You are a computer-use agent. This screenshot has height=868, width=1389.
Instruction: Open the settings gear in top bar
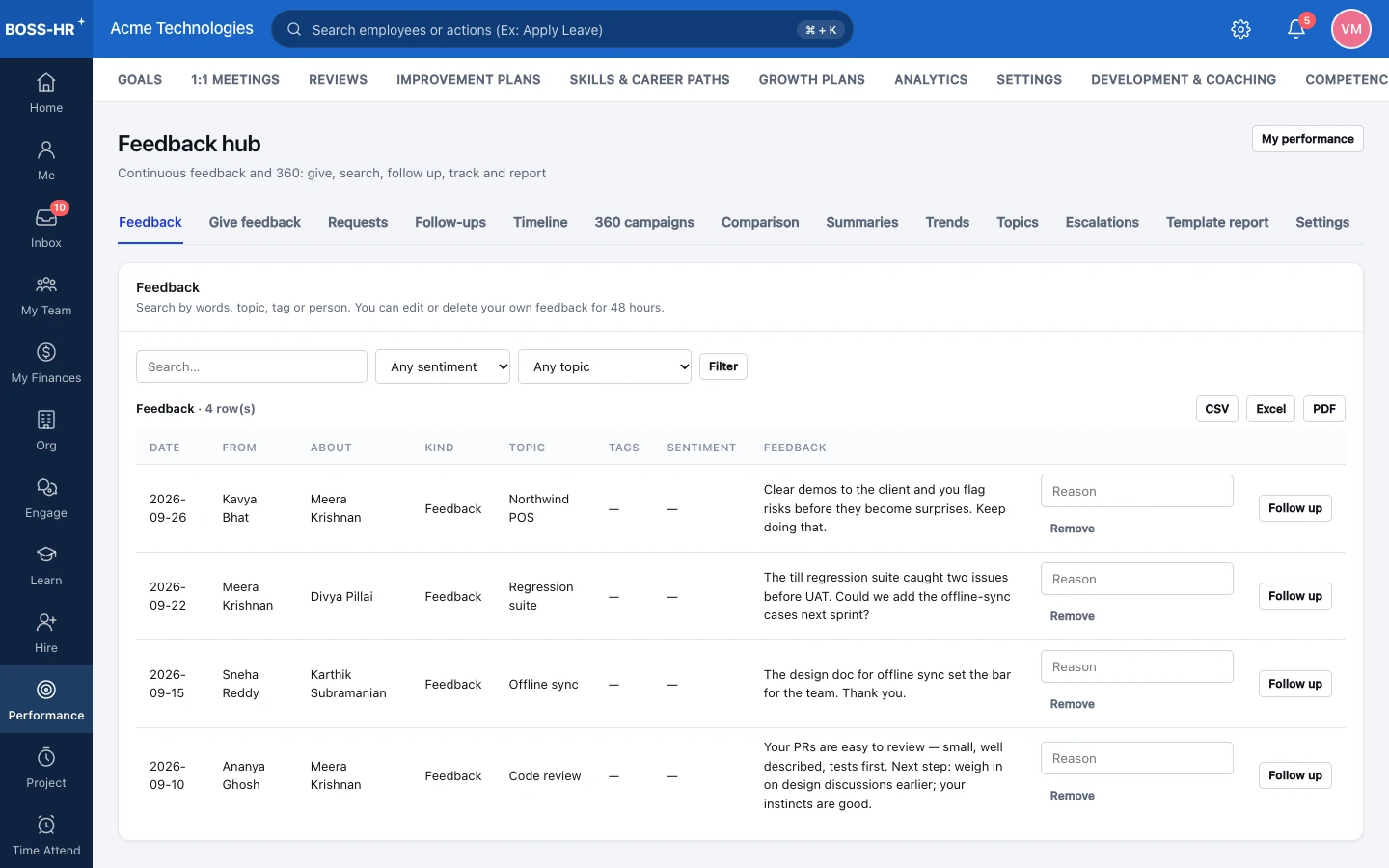click(x=1241, y=29)
